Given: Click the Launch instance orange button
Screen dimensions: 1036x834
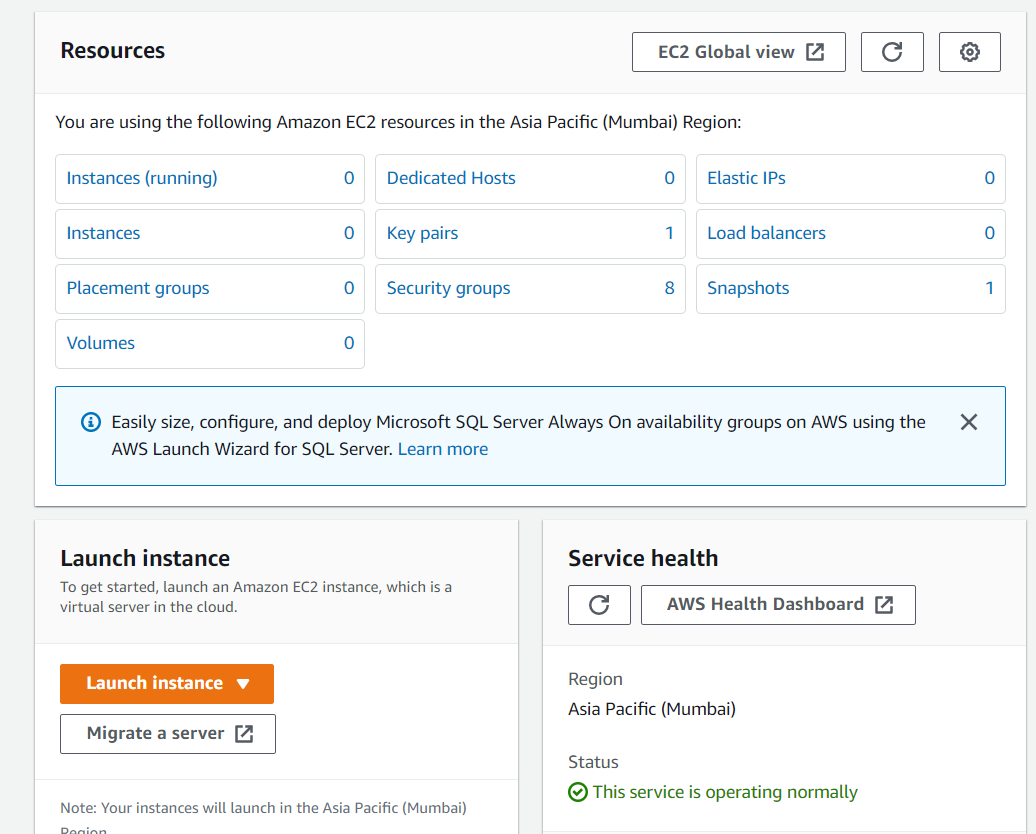Looking at the screenshot, I should click(x=167, y=683).
